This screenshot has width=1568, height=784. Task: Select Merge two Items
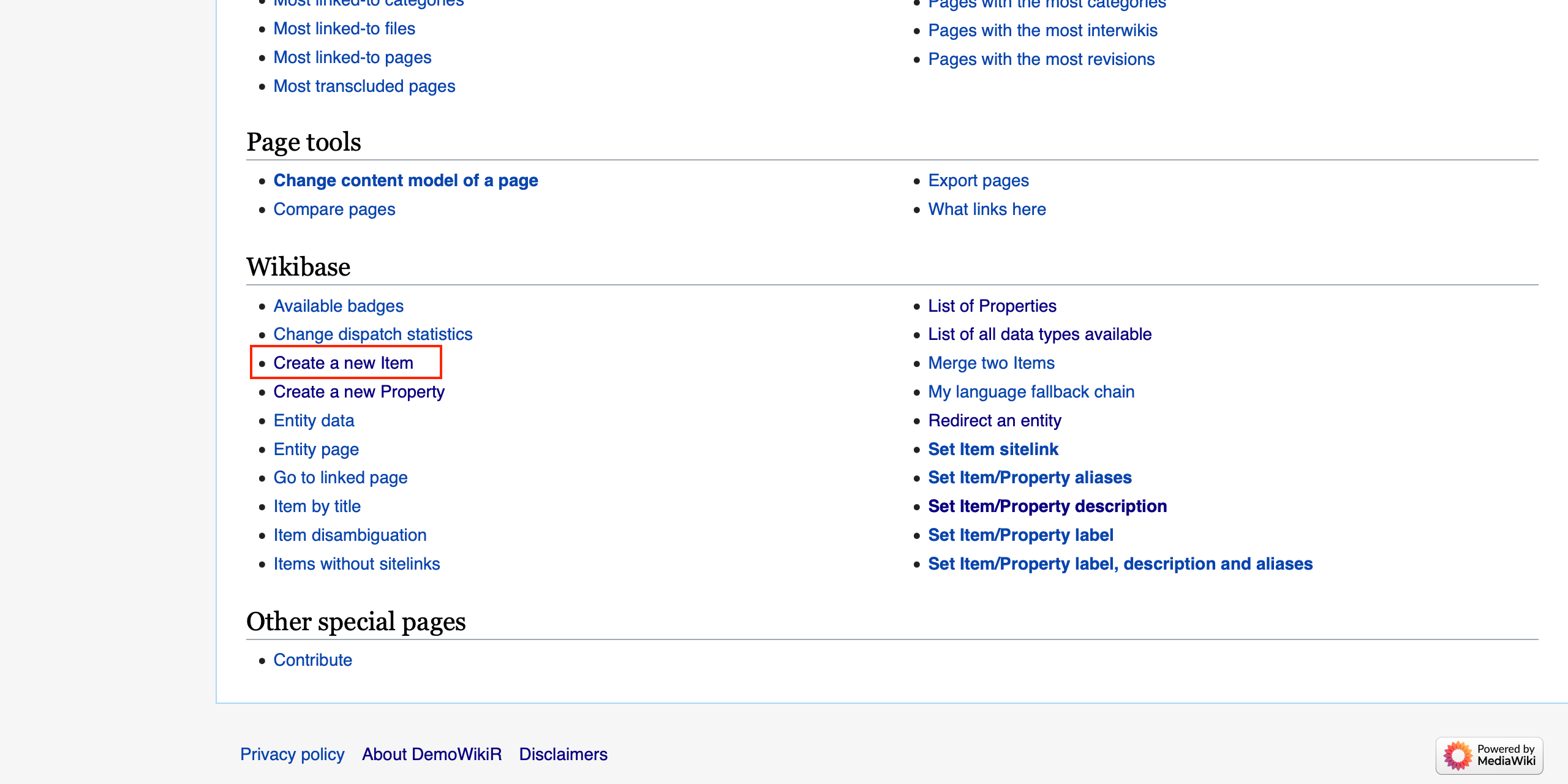coord(991,363)
